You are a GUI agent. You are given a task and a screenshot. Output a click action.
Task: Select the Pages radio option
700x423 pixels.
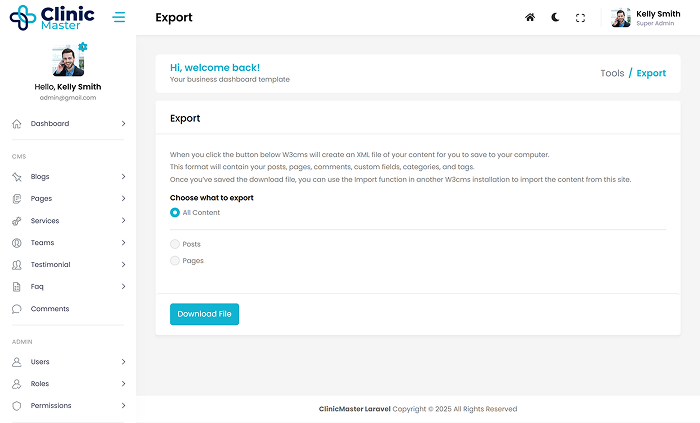pos(175,261)
